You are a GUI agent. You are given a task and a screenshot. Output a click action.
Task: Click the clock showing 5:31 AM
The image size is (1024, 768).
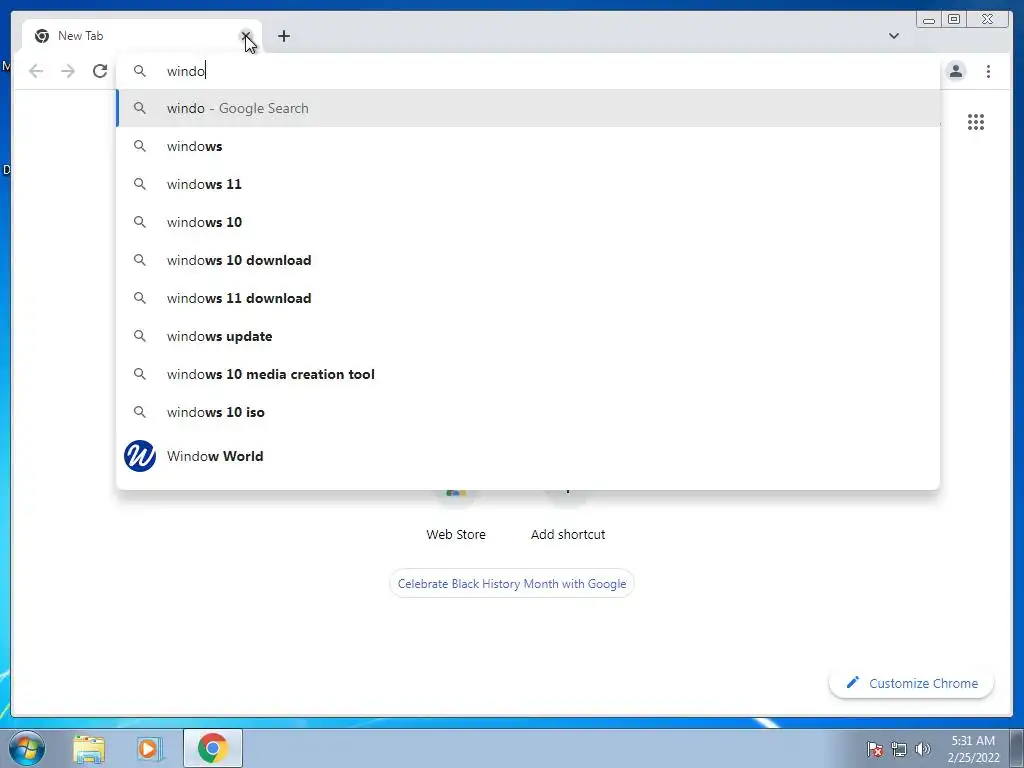click(x=973, y=749)
